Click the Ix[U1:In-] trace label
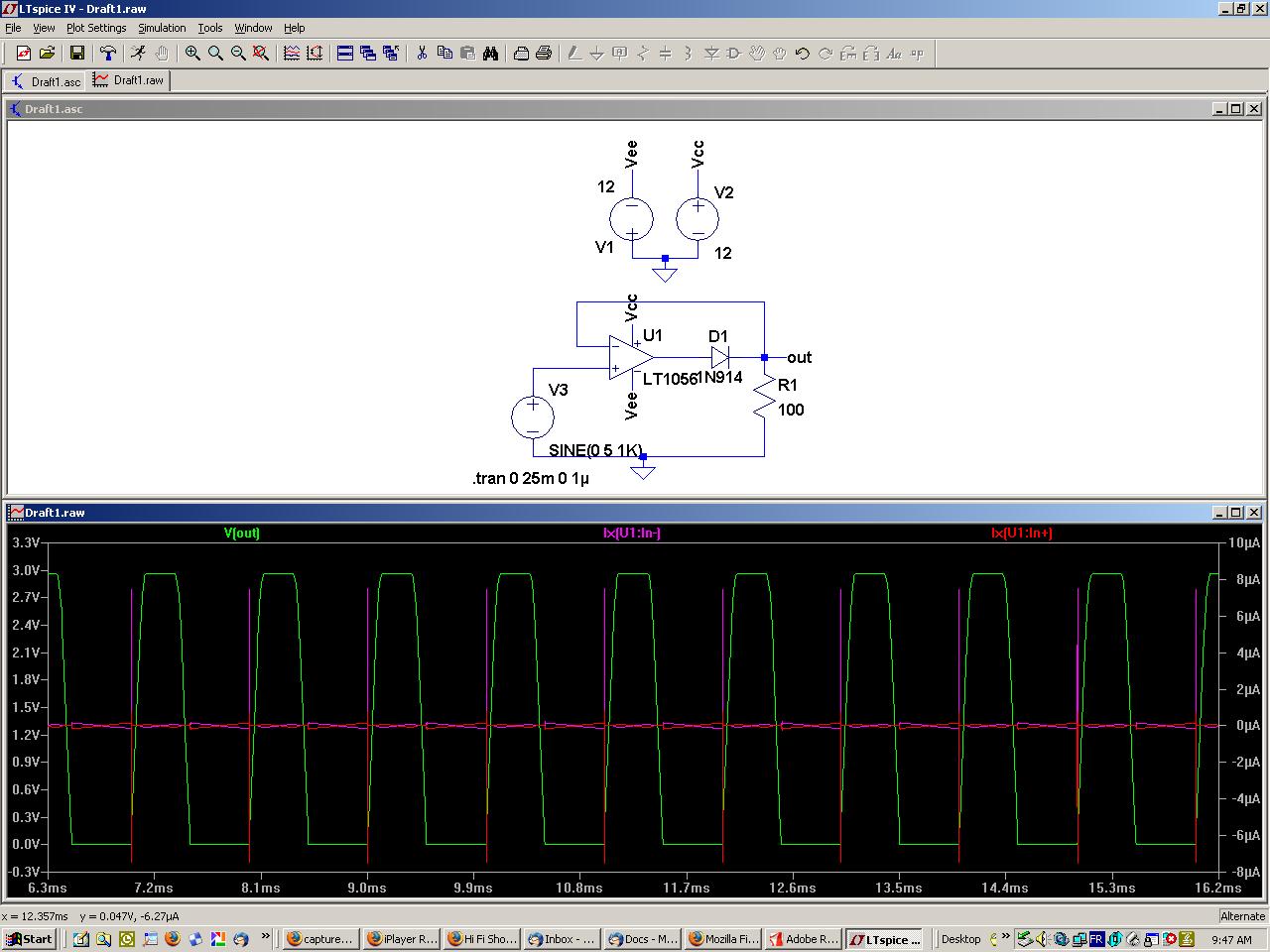Screen dimensions: 1270x952 coord(632,534)
